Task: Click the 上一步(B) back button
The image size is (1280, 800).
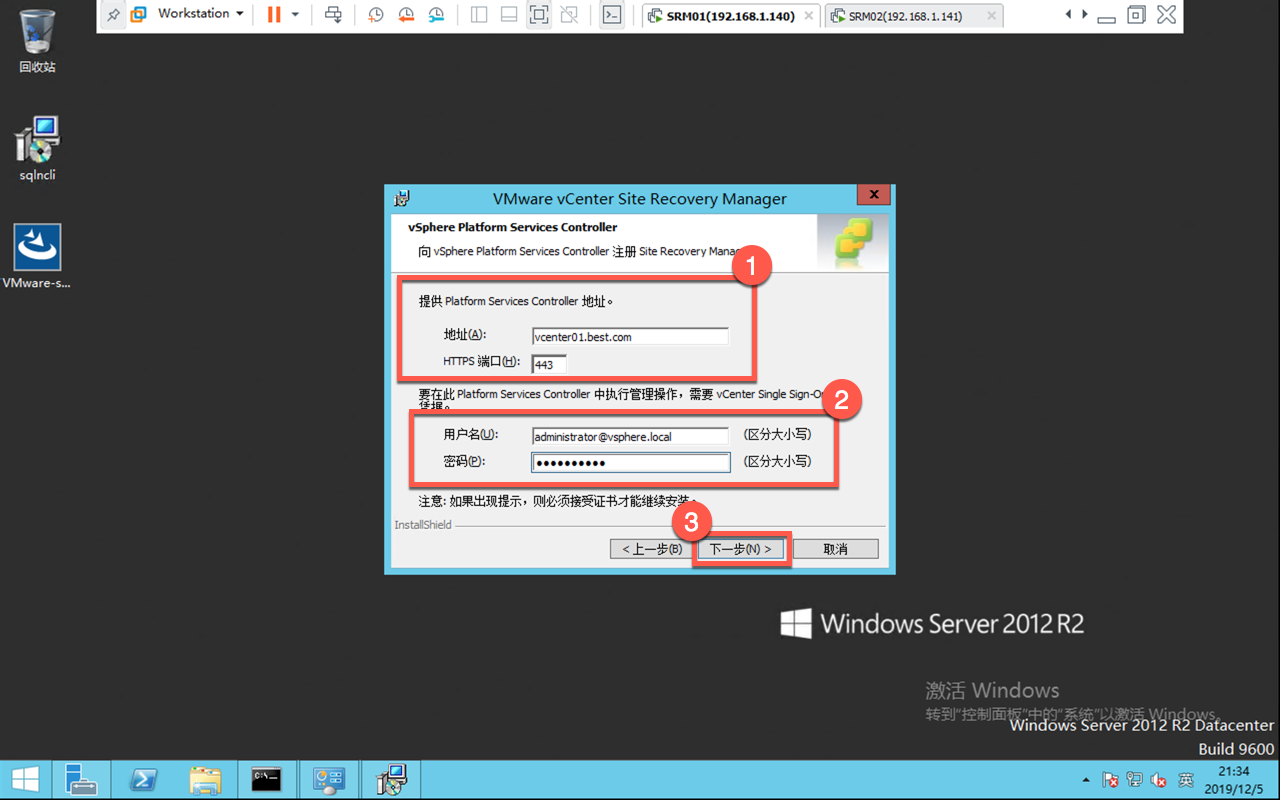Action: coord(652,549)
